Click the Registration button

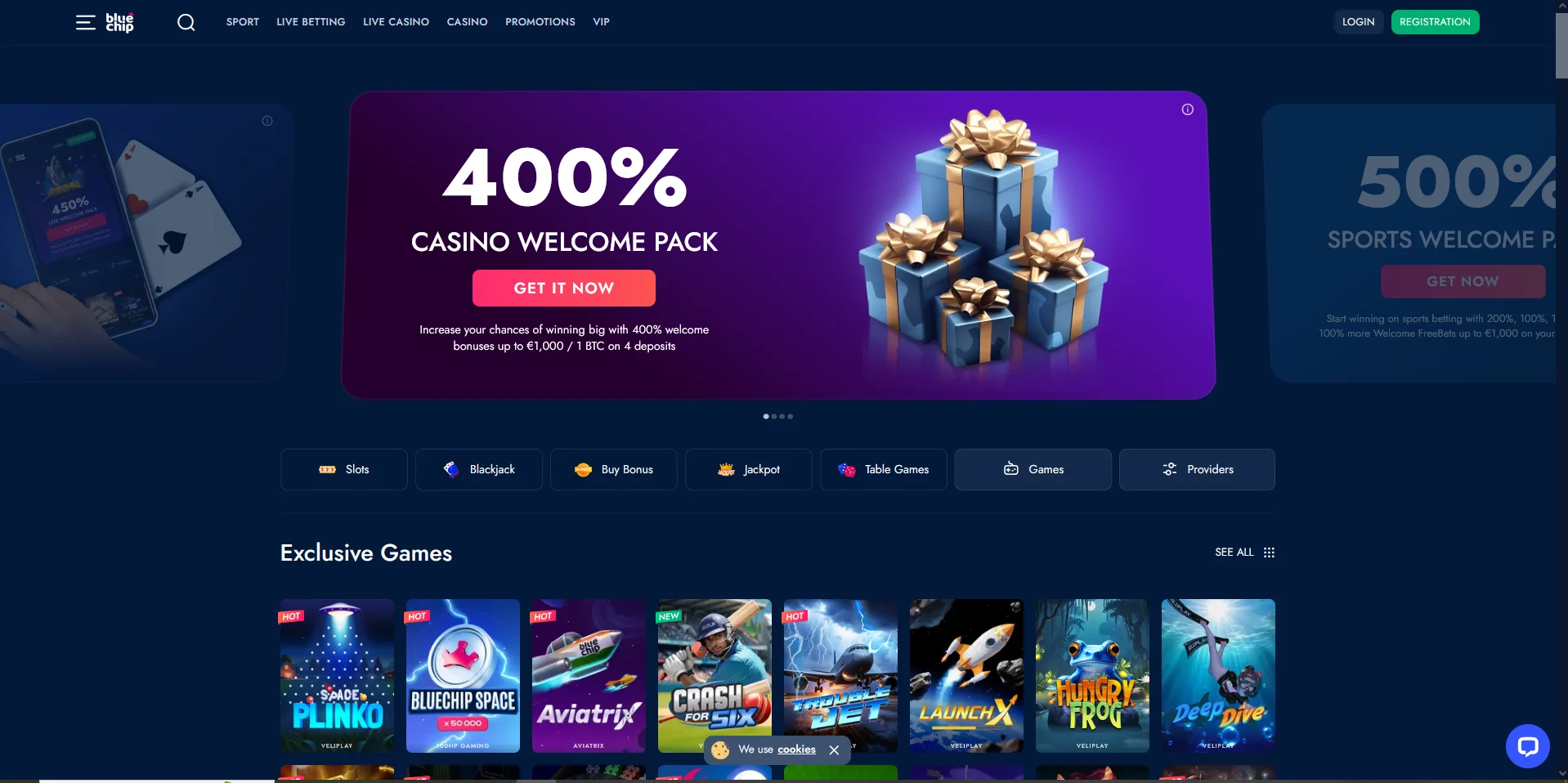1435,22
